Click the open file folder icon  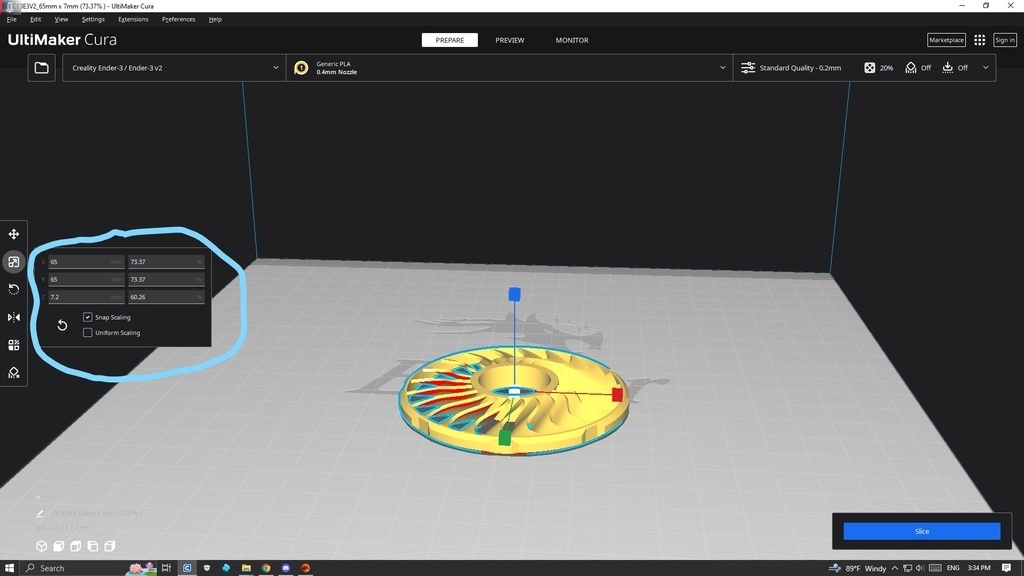[41, 68]
